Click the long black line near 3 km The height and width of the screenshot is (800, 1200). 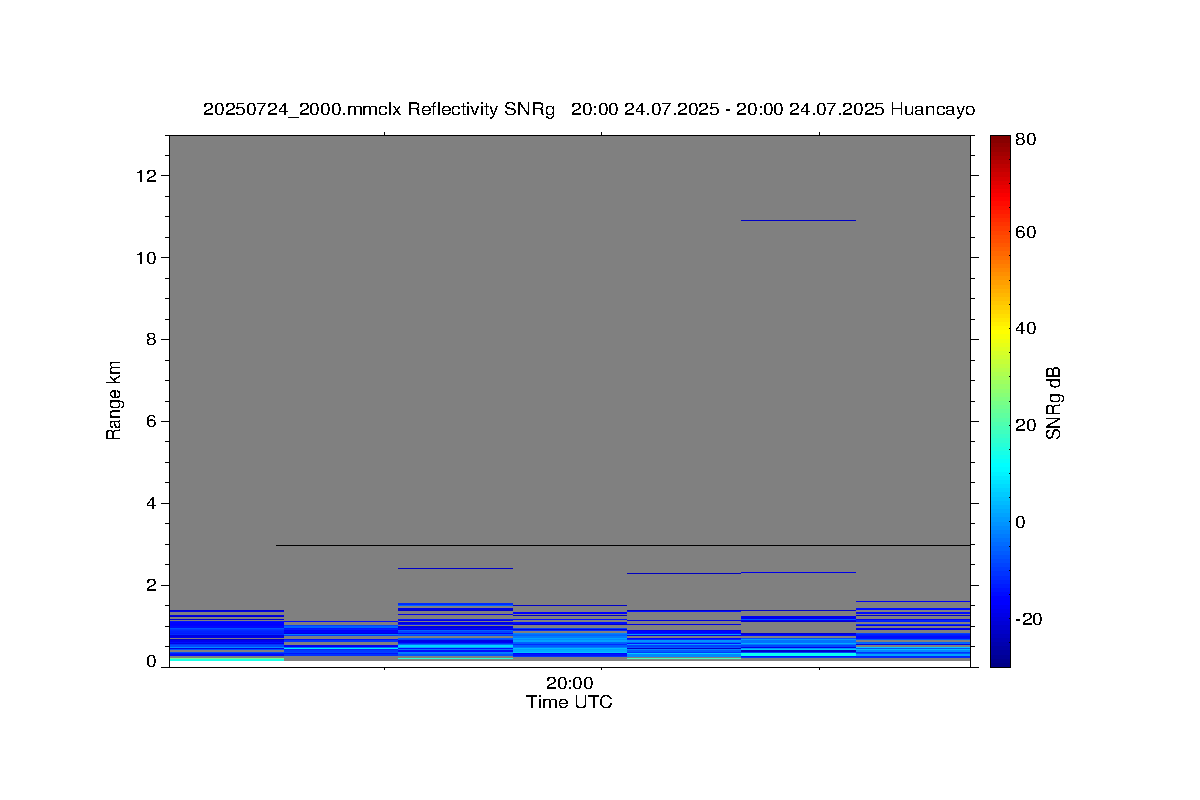click(622, 545)
